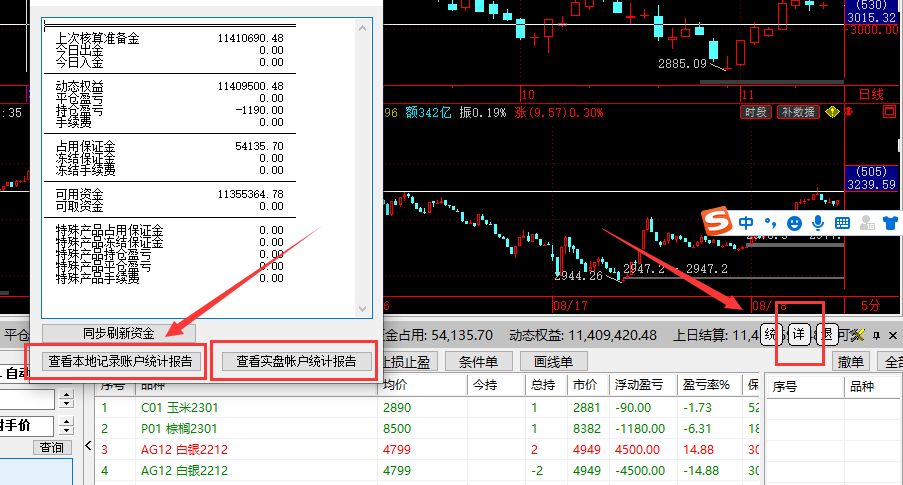Image resolution: width=903 pixels, height=485 pixels.
Task: Click the 对手价 price input field
Action: point(26,426)
